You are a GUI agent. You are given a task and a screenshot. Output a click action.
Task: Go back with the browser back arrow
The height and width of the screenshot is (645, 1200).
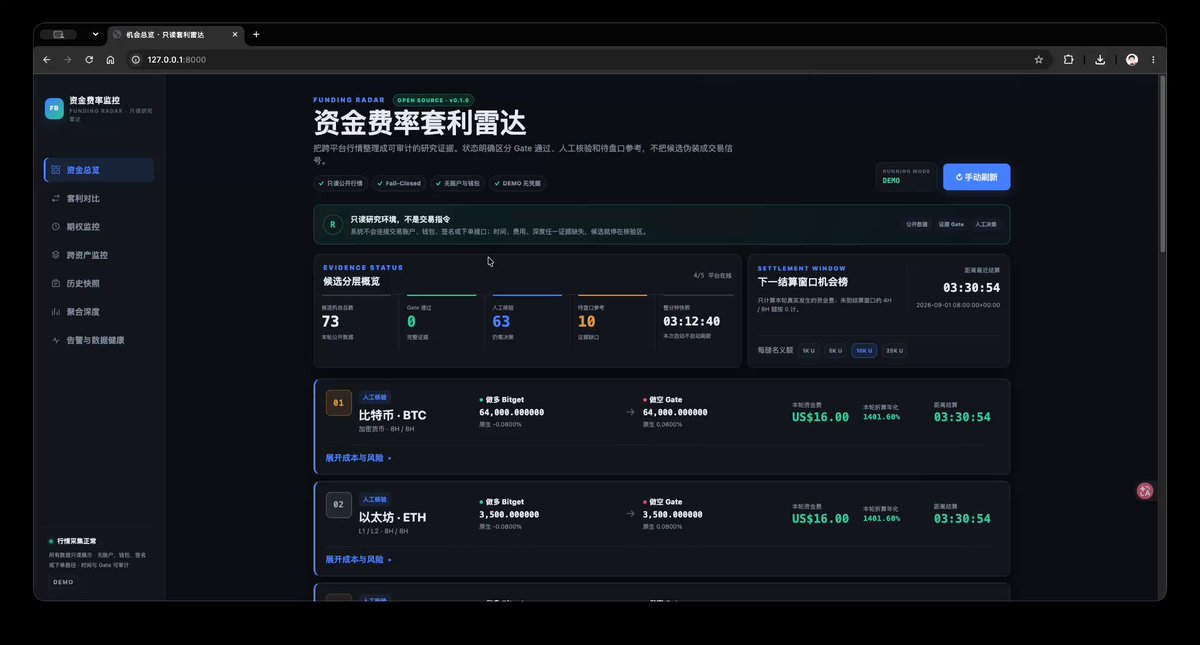tap(46, 60)
